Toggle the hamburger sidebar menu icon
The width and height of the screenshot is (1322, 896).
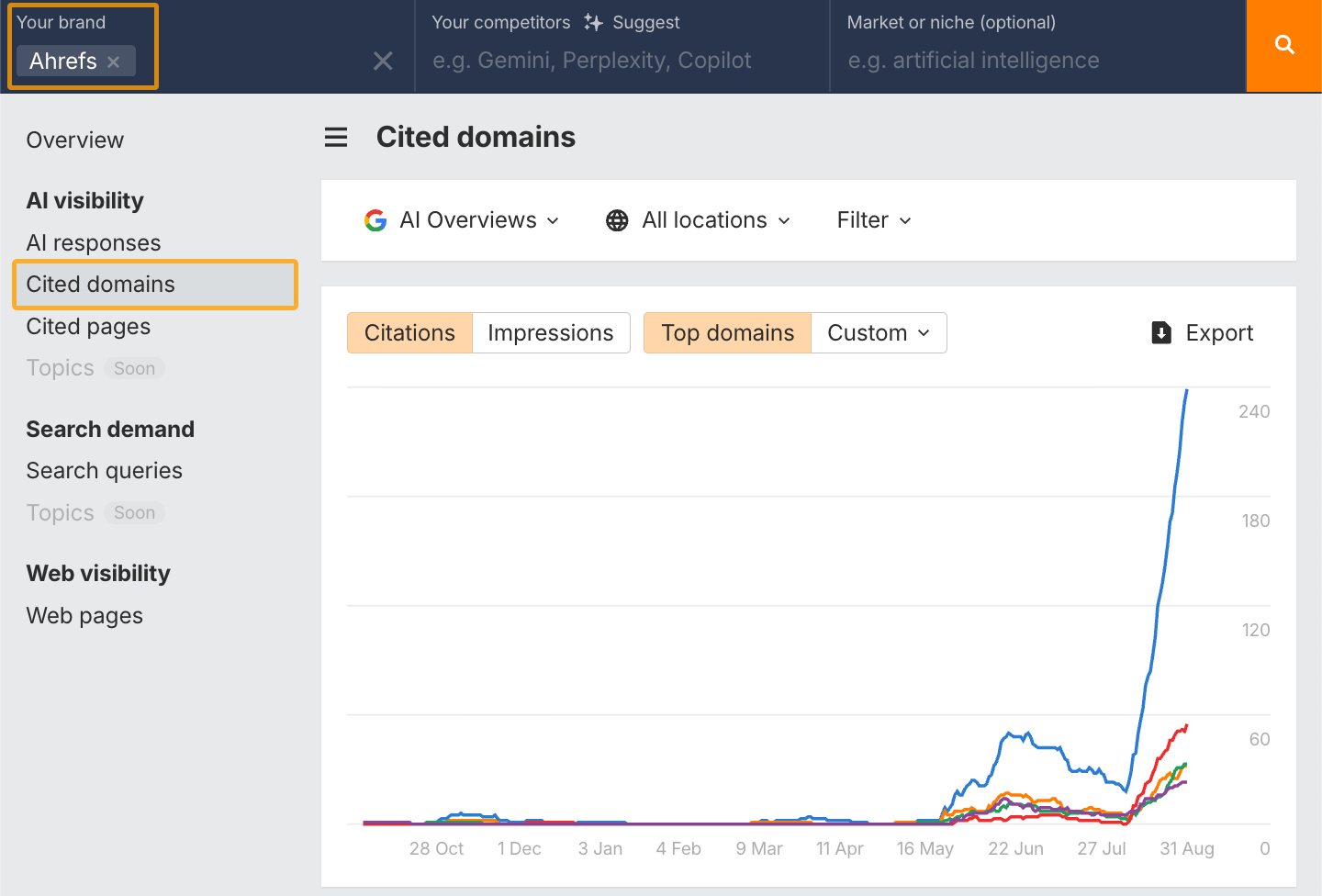pos(336,138)
